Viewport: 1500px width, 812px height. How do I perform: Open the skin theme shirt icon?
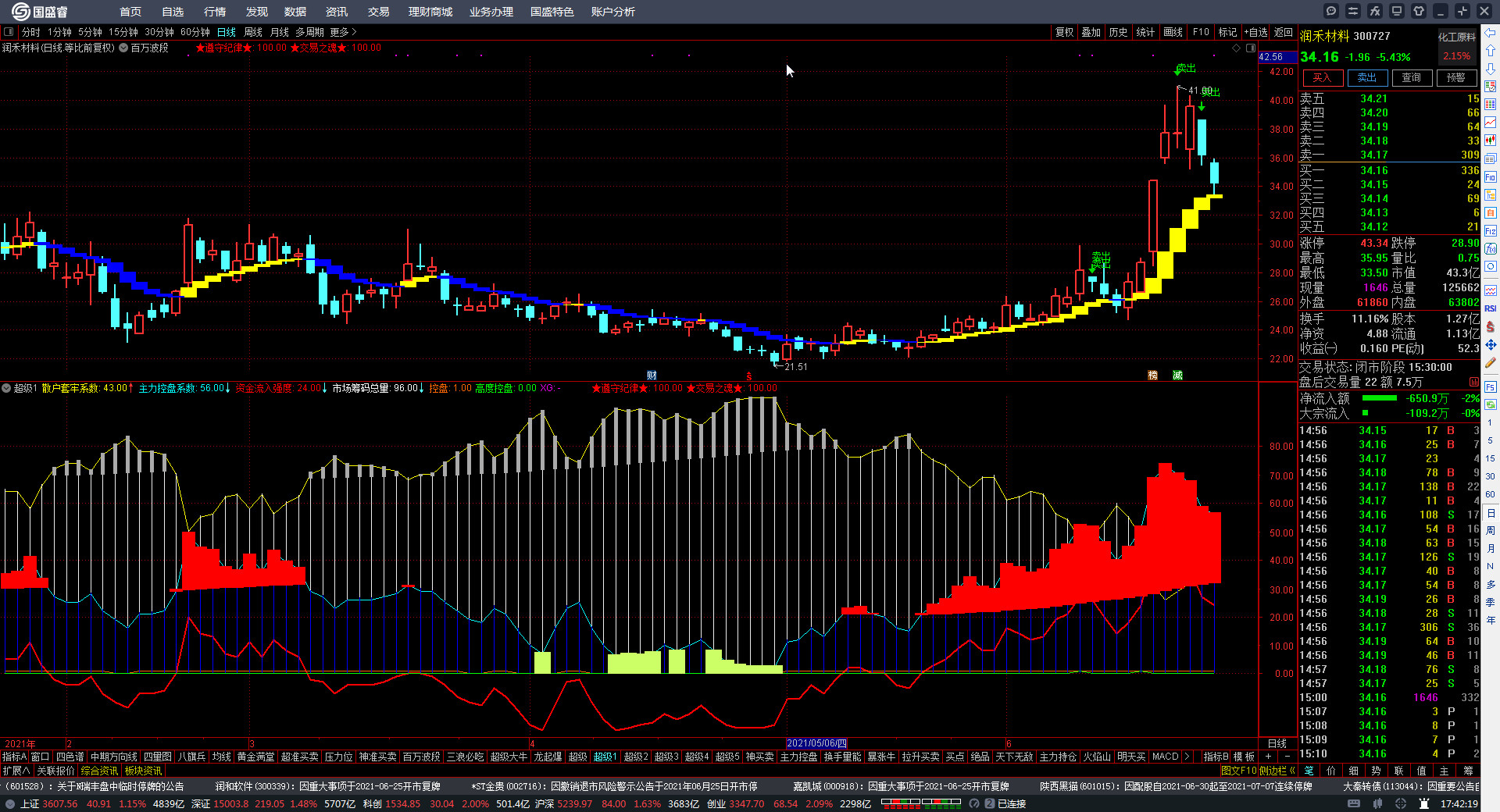click(1419, 11)
